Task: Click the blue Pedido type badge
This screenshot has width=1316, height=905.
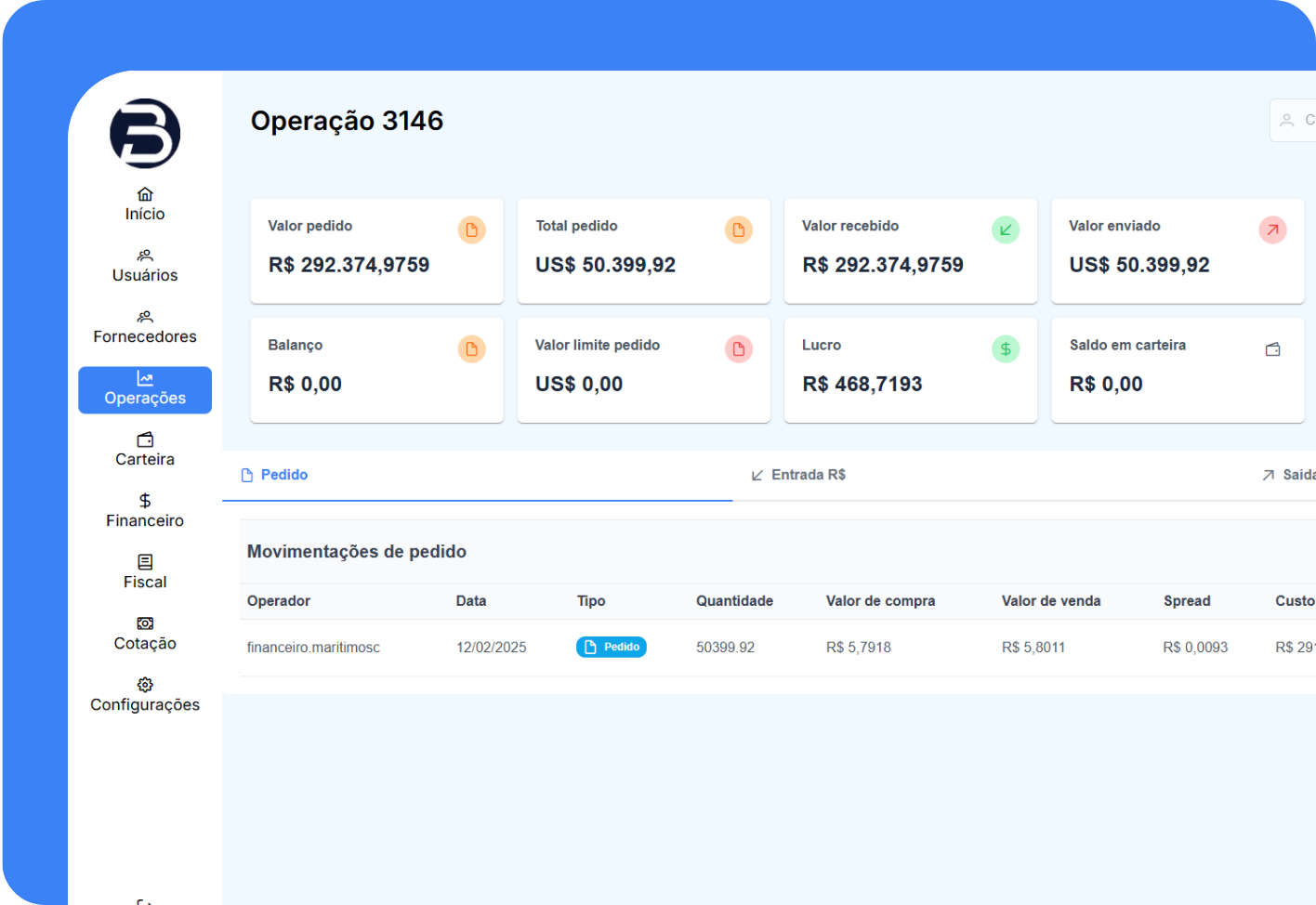Action: point(612,647)
